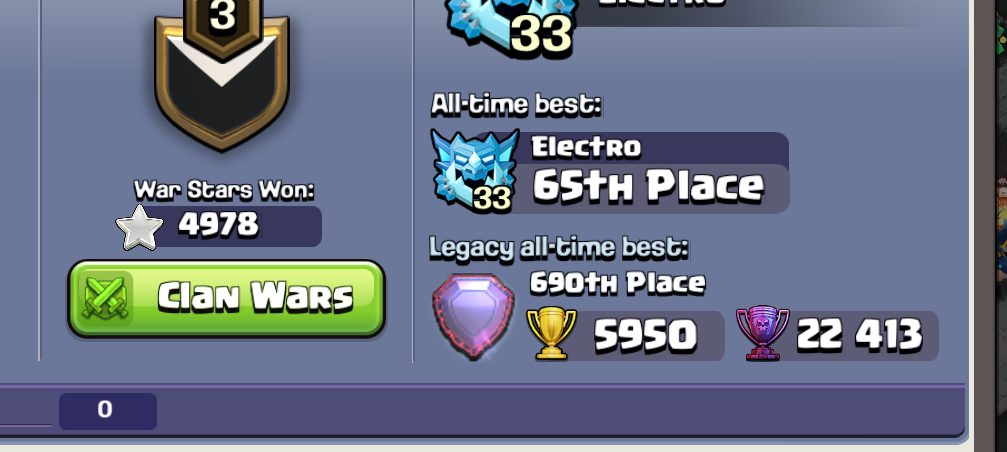Click the purple legend trophy icon
Image resolution: width=1007 pixels, height=452 pixels.
[762, 333]
